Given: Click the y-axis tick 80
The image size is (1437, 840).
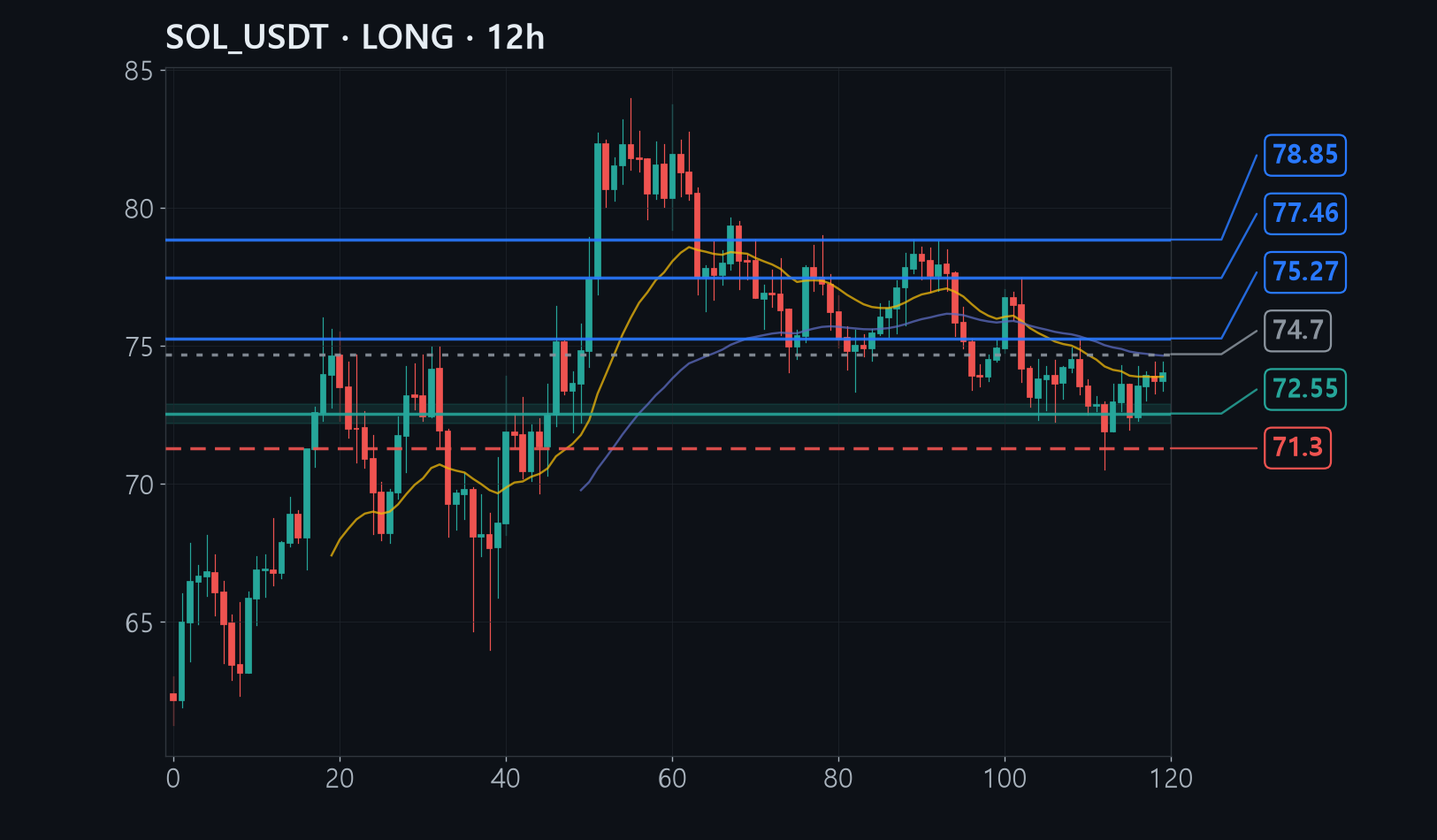Looking at the screenshot, I should 139,209.
